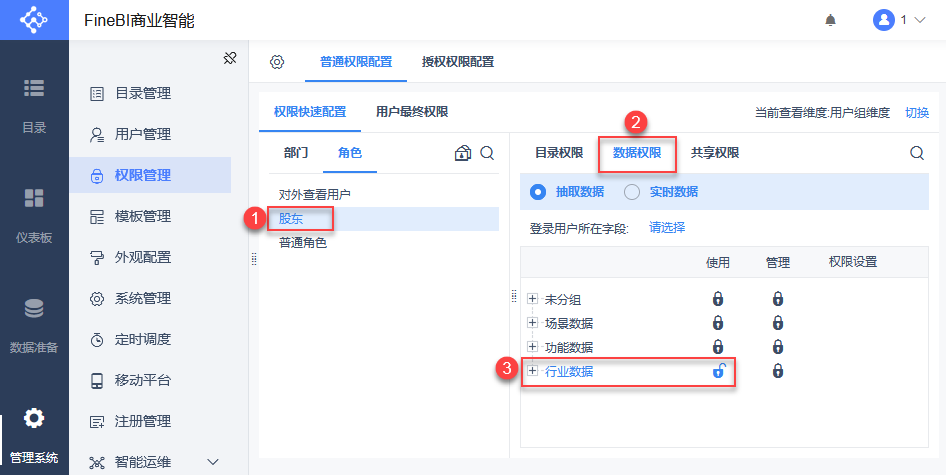The image size is (946, 475).
Task: Click the settings gear beside permission tabs
Action: pyautogui.click(x=277, y=62)
